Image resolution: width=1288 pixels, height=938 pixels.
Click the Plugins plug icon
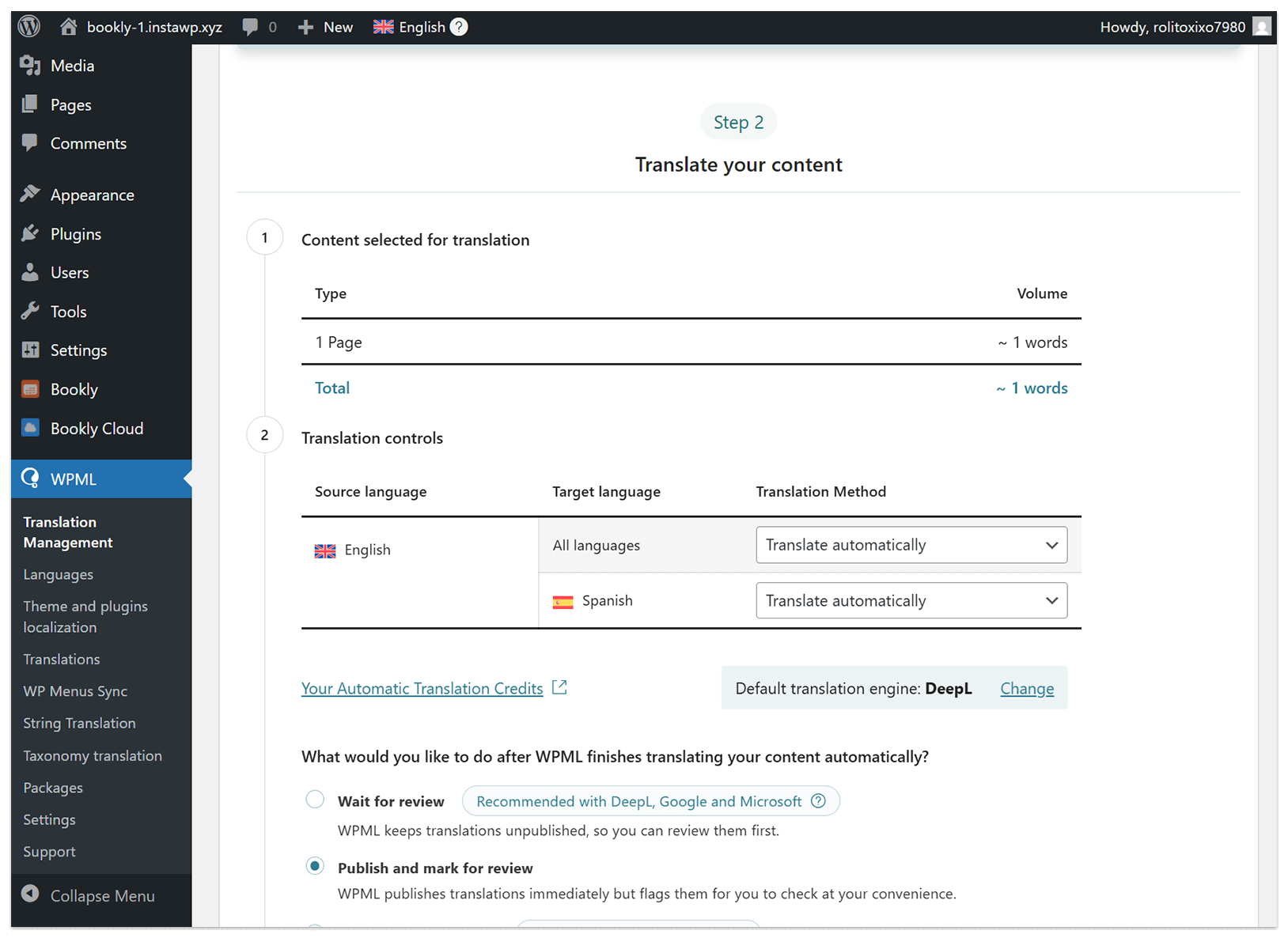tap(30, 233)
